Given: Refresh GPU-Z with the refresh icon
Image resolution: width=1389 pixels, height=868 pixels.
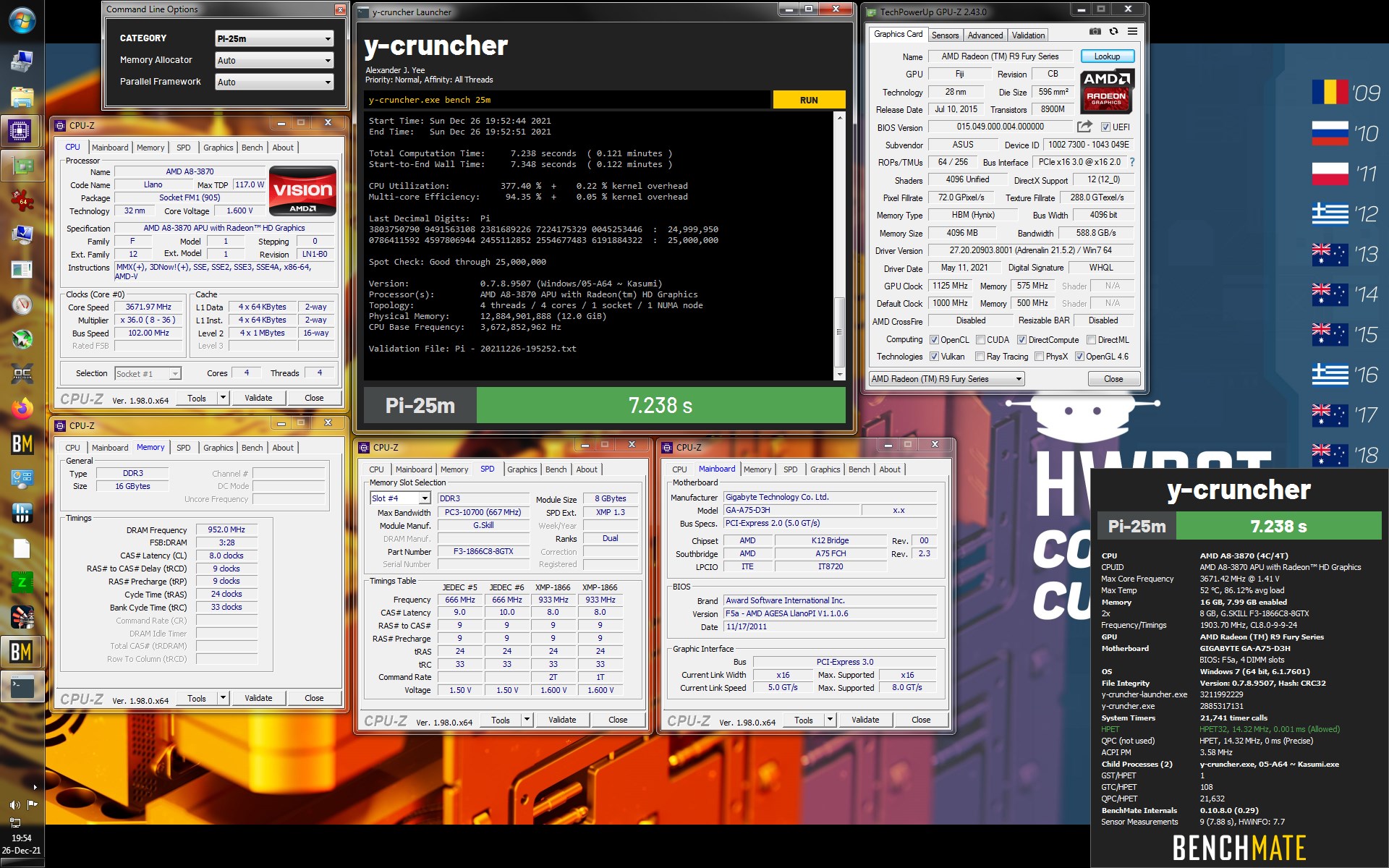Looking at the screenshot, I should point(1113,32).
